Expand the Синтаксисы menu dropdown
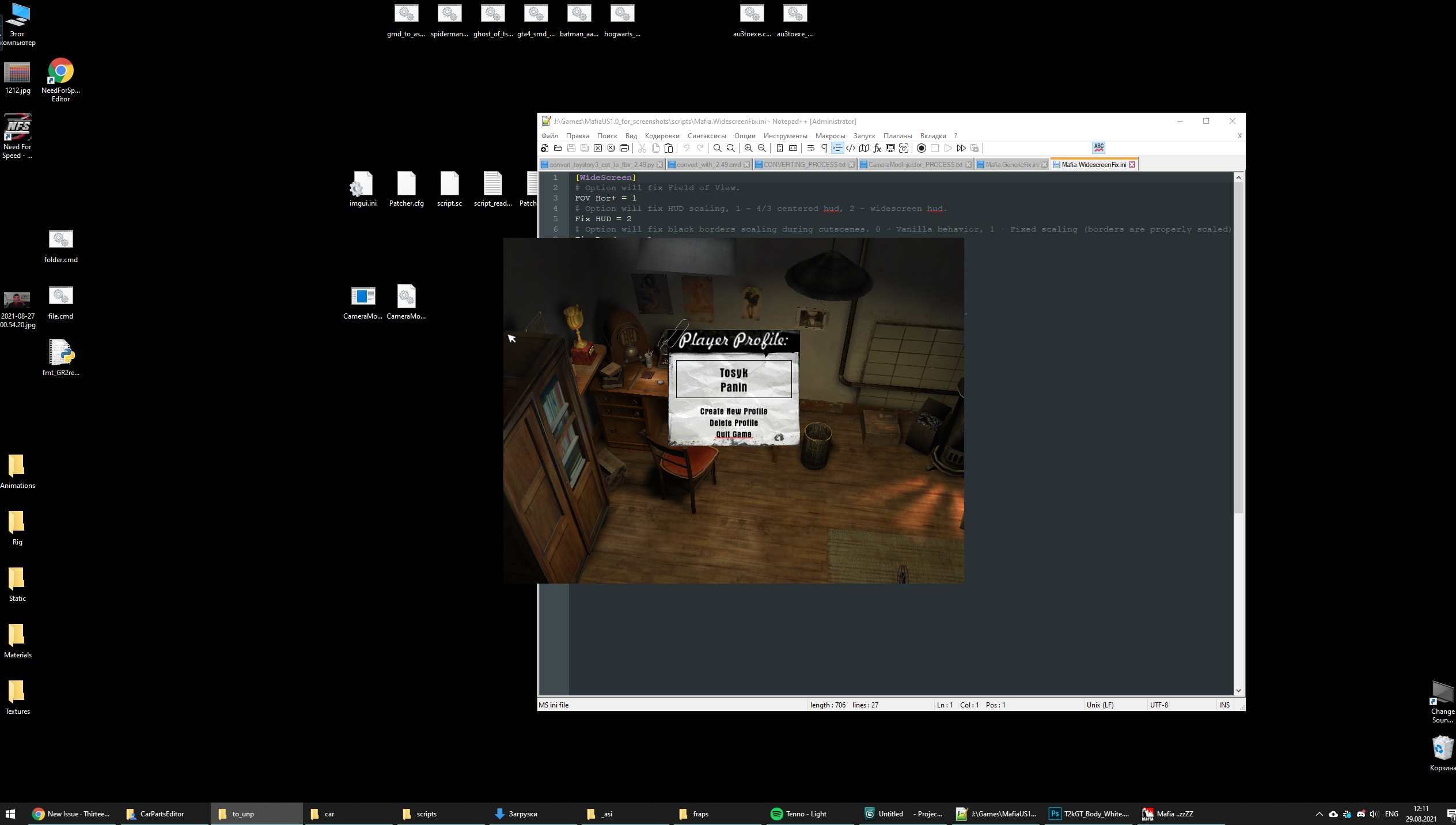 (x=707, y=136)
